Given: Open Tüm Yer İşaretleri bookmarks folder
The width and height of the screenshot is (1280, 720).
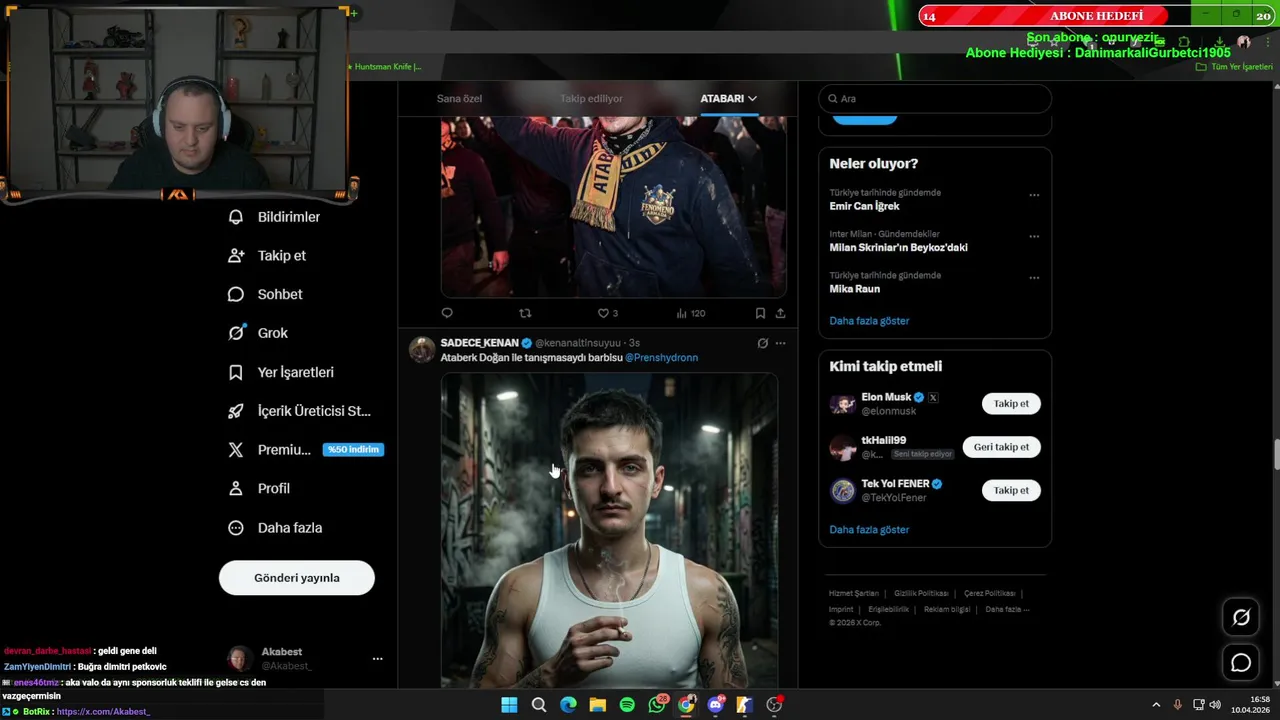Looking at the screenshot, I should [1234, 67].
